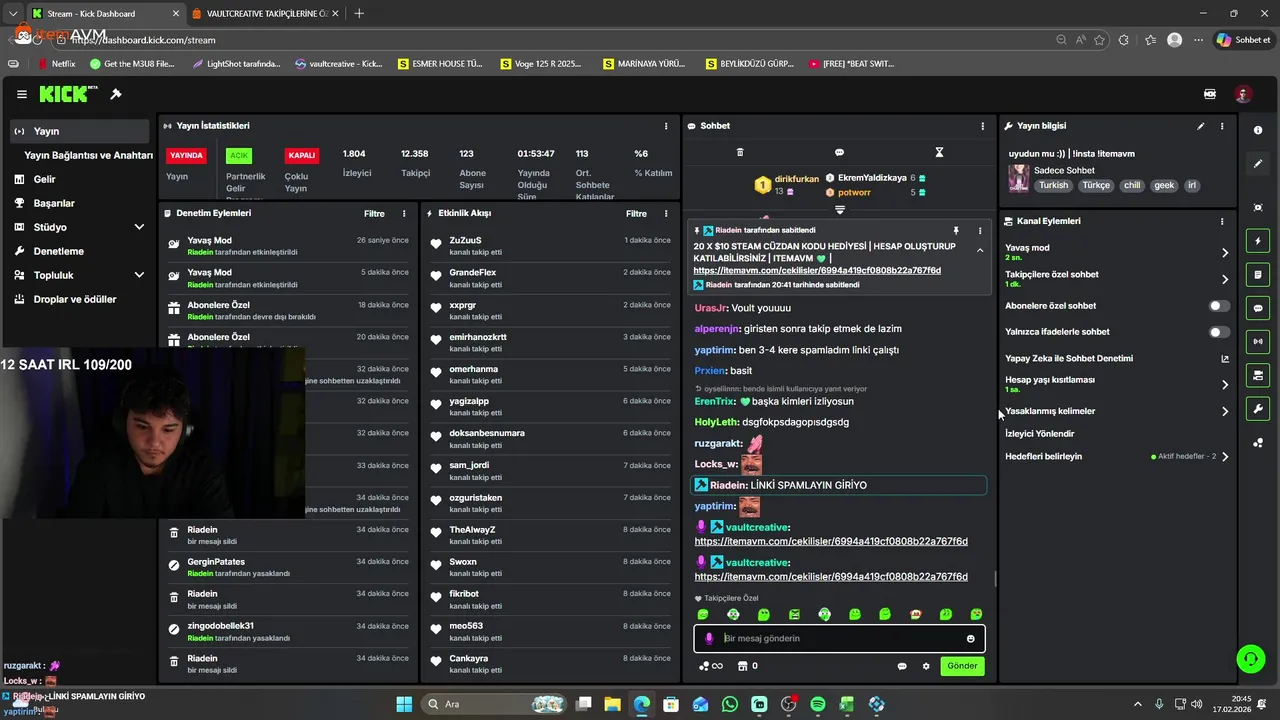Image resolution: width=1280 pixels, height=720 pixels.
Task: Click the Turkish tag in Yayın bilgisi
Action: tap(1053, 185)
